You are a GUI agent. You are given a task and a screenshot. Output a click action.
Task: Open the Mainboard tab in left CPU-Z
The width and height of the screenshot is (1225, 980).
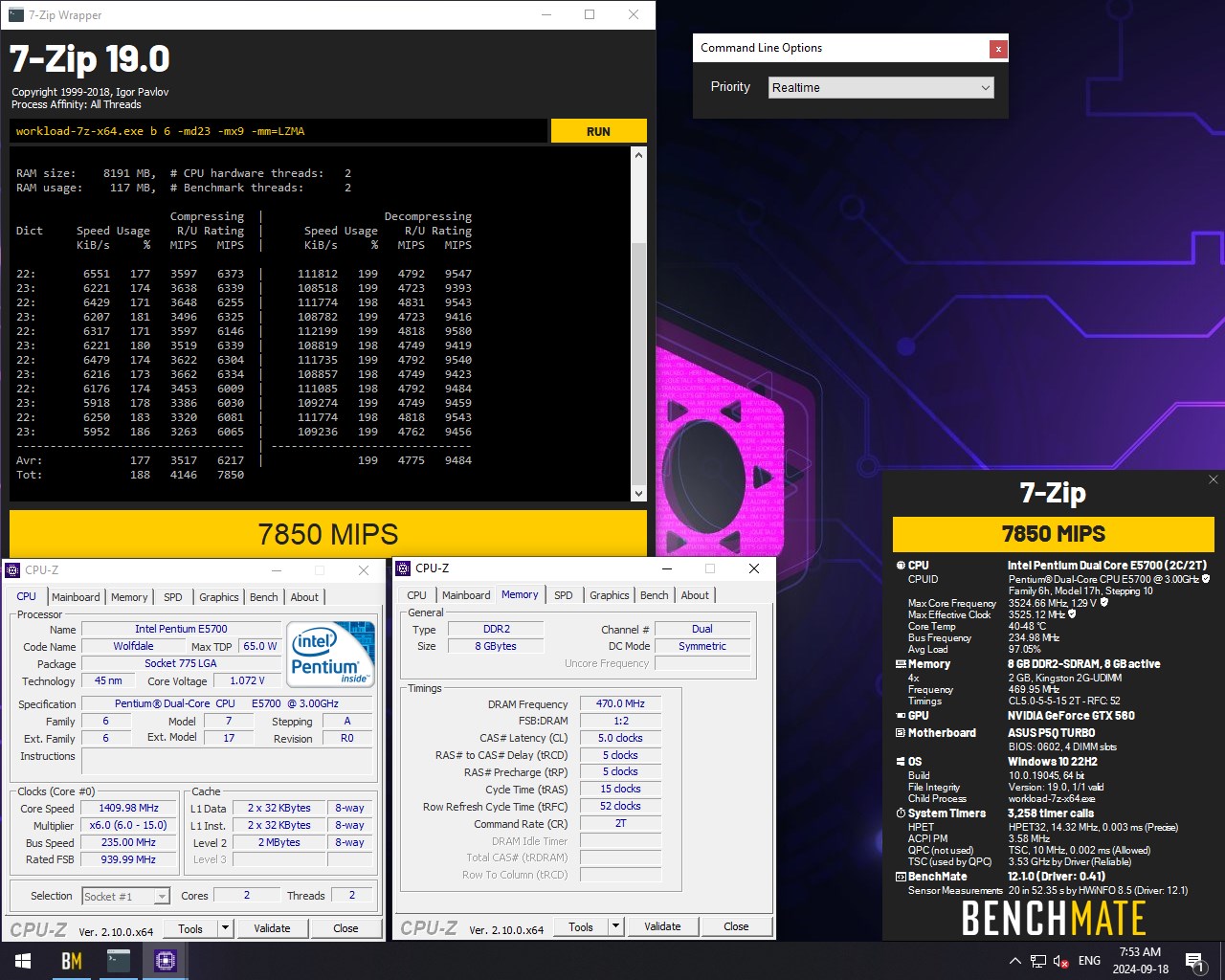[x=76, y=596]
